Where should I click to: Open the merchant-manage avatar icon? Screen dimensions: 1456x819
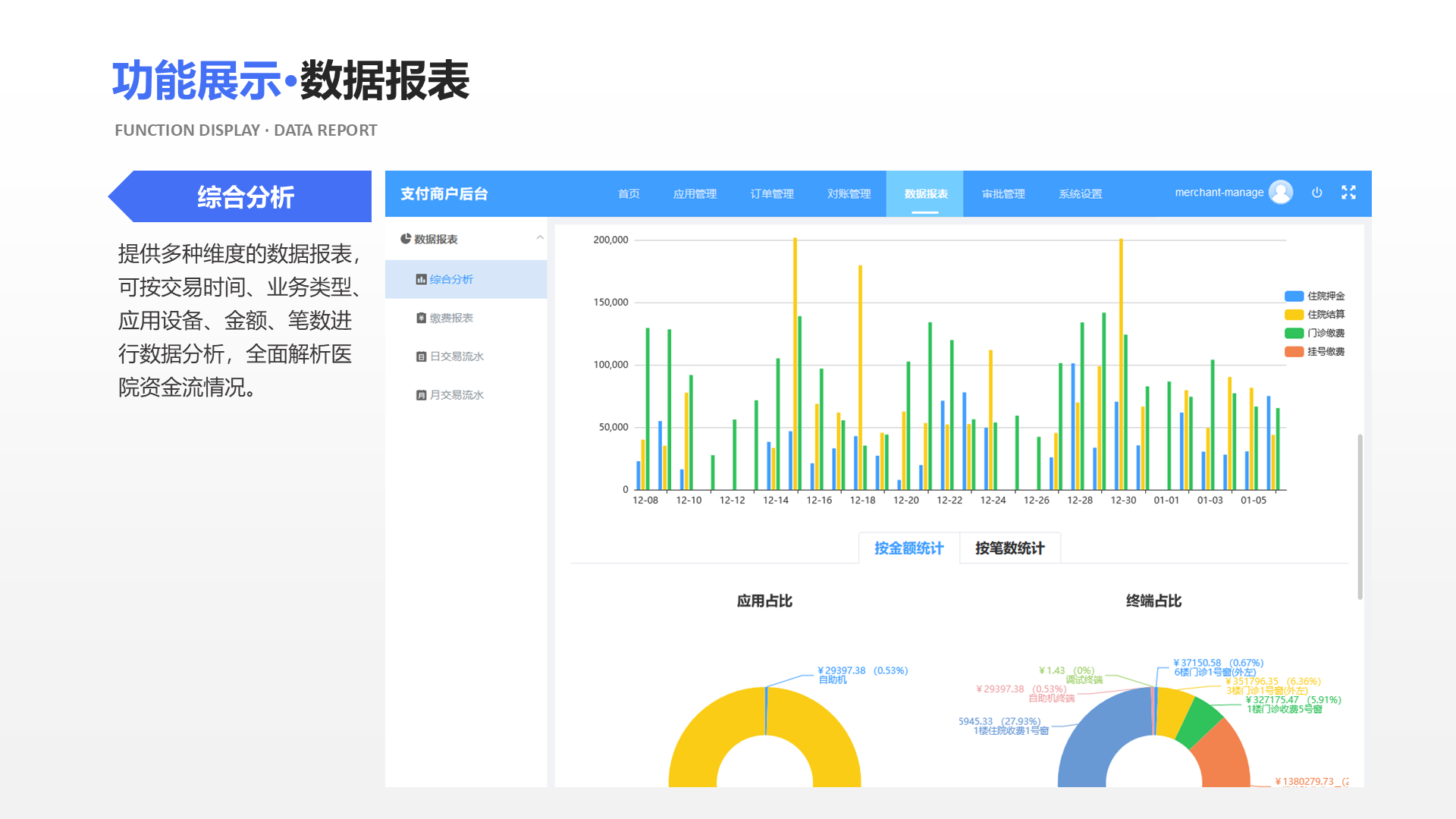[1282, 192]
